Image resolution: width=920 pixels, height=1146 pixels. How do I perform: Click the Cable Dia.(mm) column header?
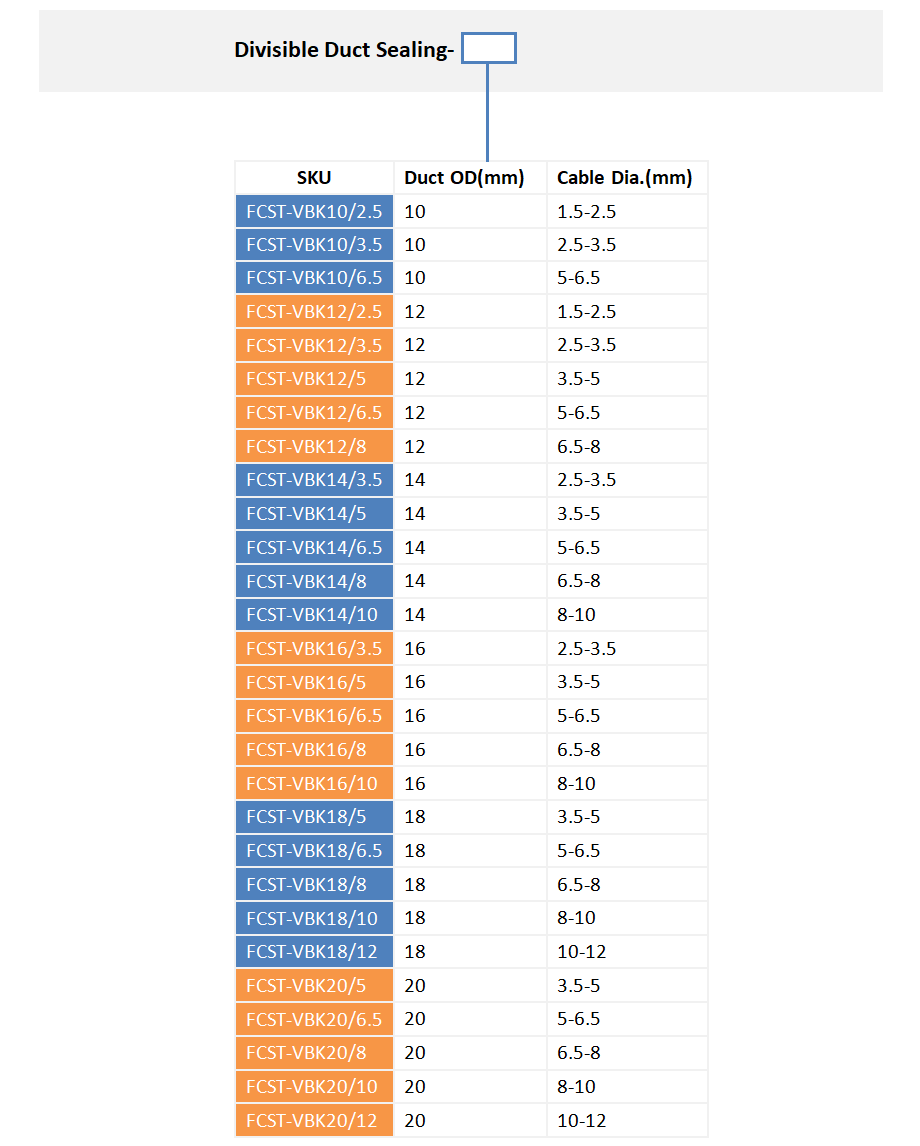coord(625,178)
